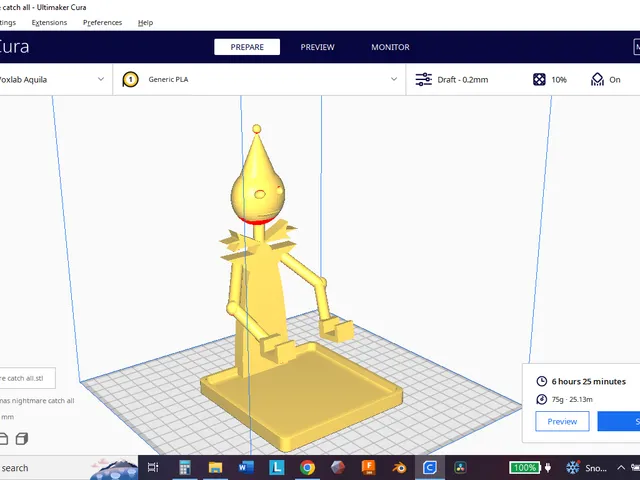The height and width of the screenshot is (480, 640).
Task: Click the nightmare catch all object name
Action: pos(37,401)
